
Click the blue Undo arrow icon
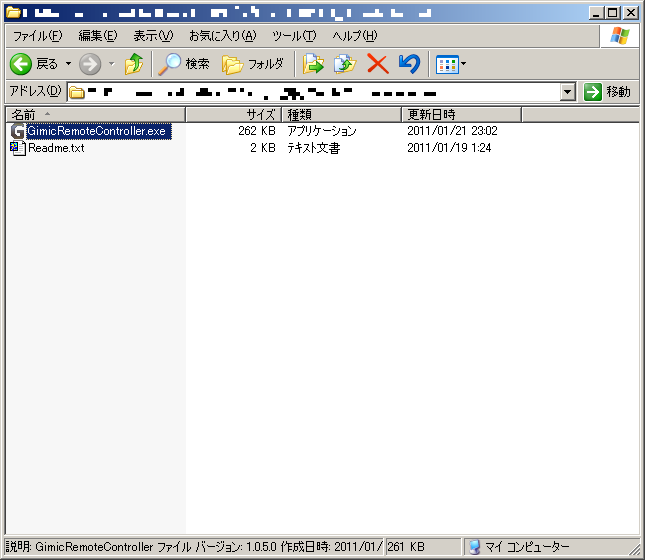coord(408,64)
